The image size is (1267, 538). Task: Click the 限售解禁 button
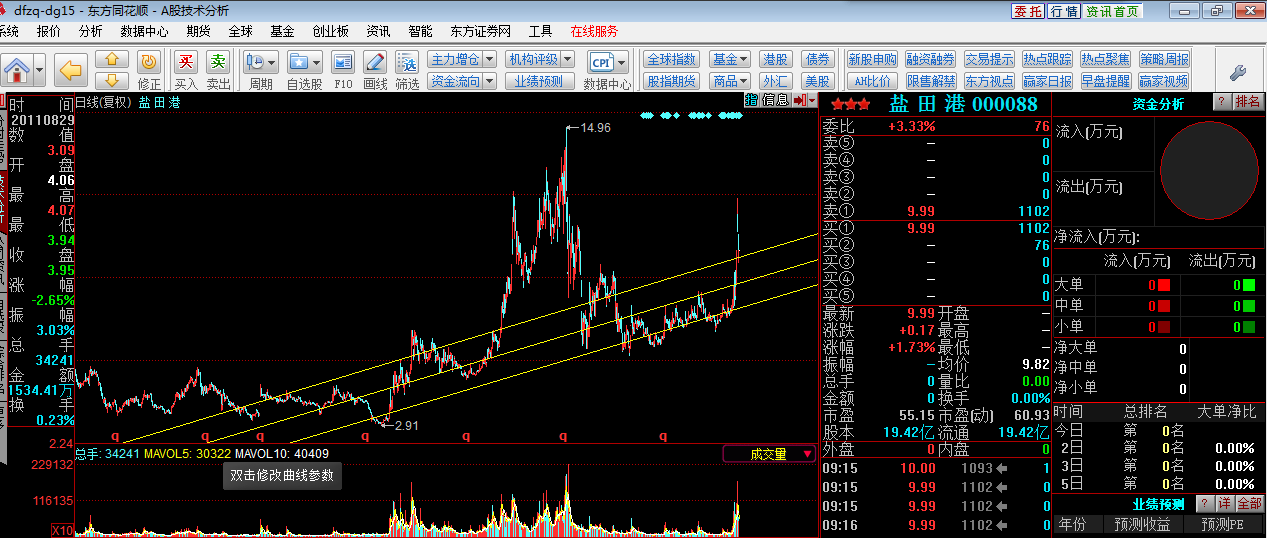(x=931, y=81)
